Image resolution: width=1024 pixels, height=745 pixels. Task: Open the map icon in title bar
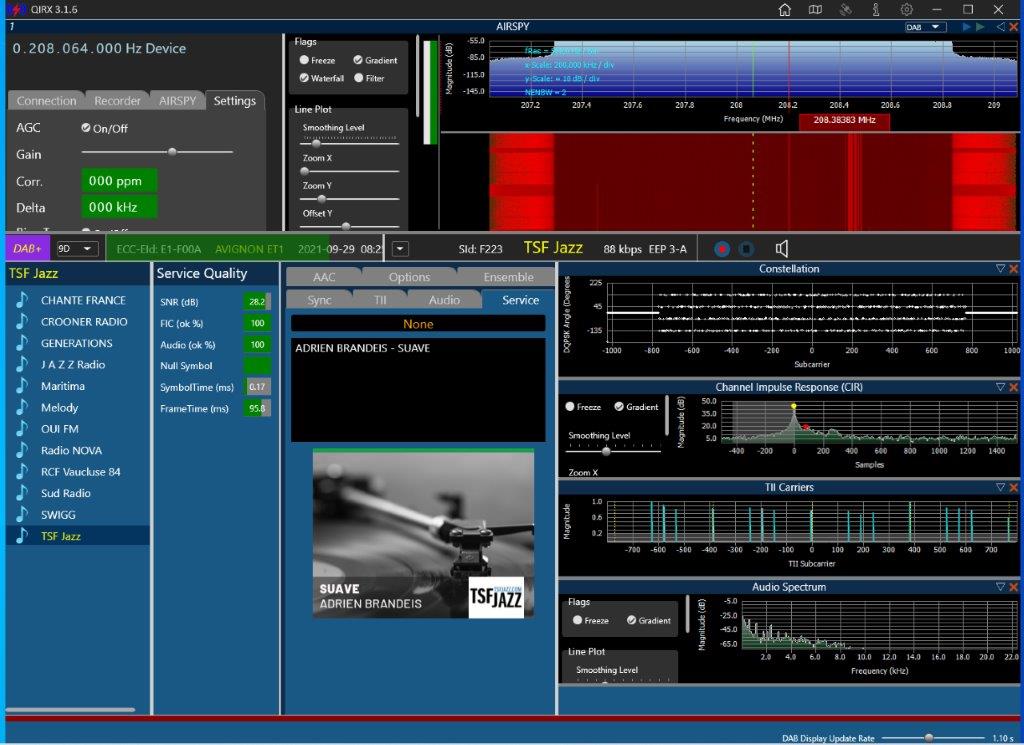(x=815, y=10)
